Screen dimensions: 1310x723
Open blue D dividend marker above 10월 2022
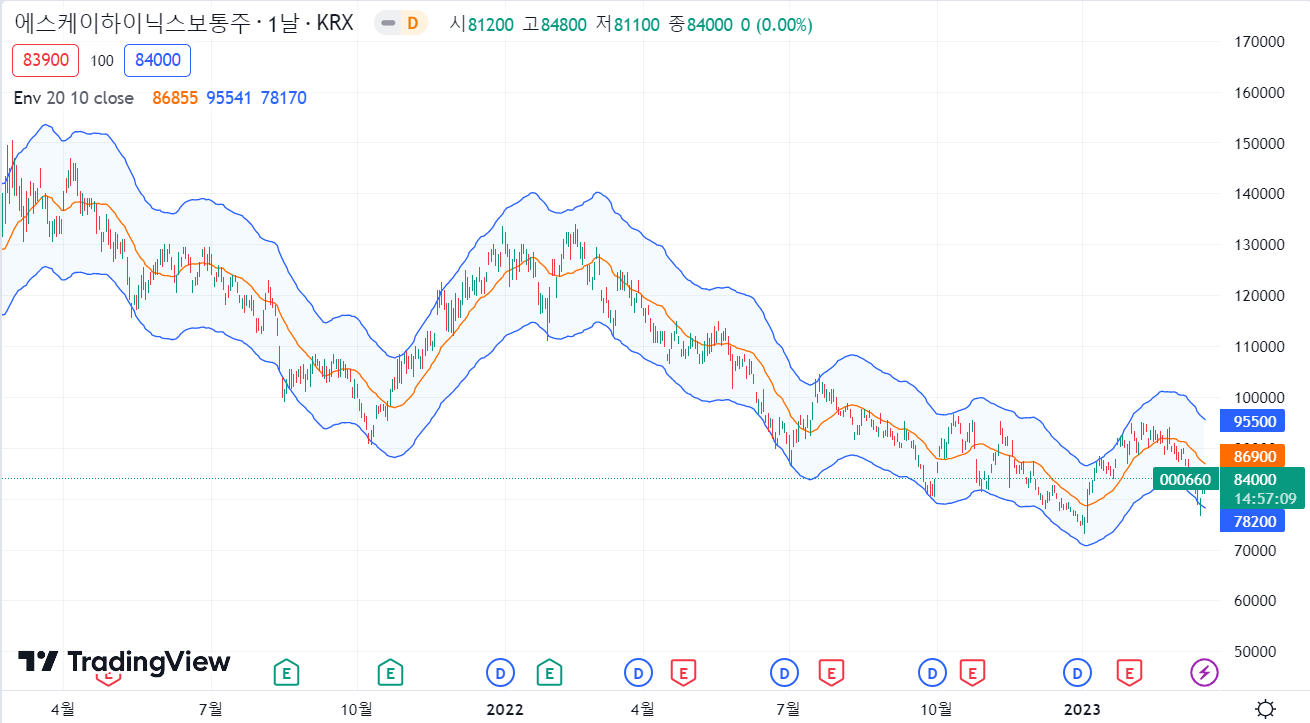click(x=933, y=673)
